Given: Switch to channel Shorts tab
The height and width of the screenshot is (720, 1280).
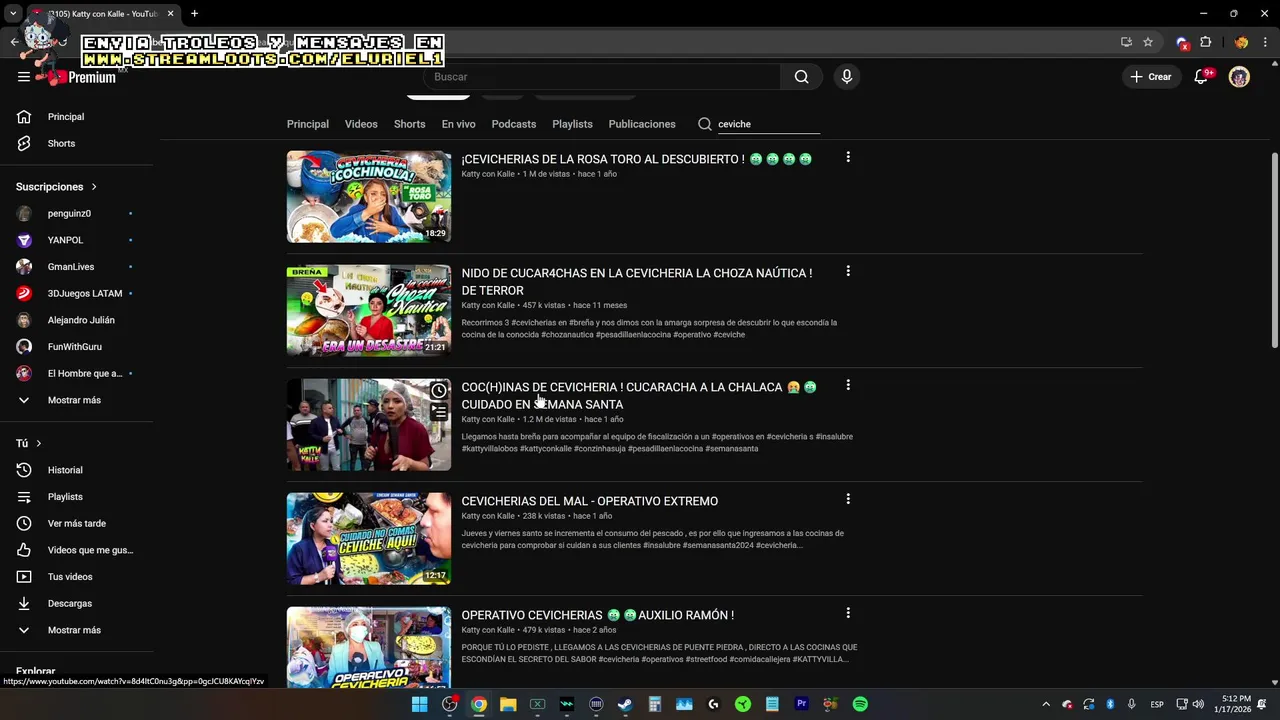Looking at the screenshot, I should (409, 124).
